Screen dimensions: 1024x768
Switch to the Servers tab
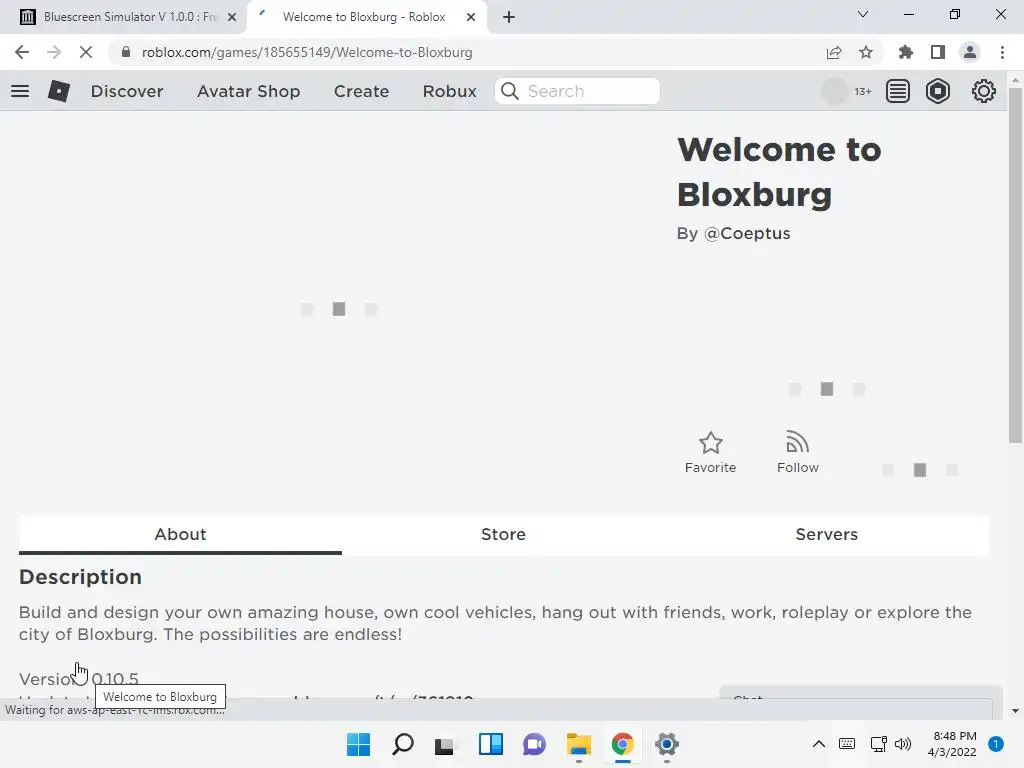pyautogui.click(x=827, y=534)
